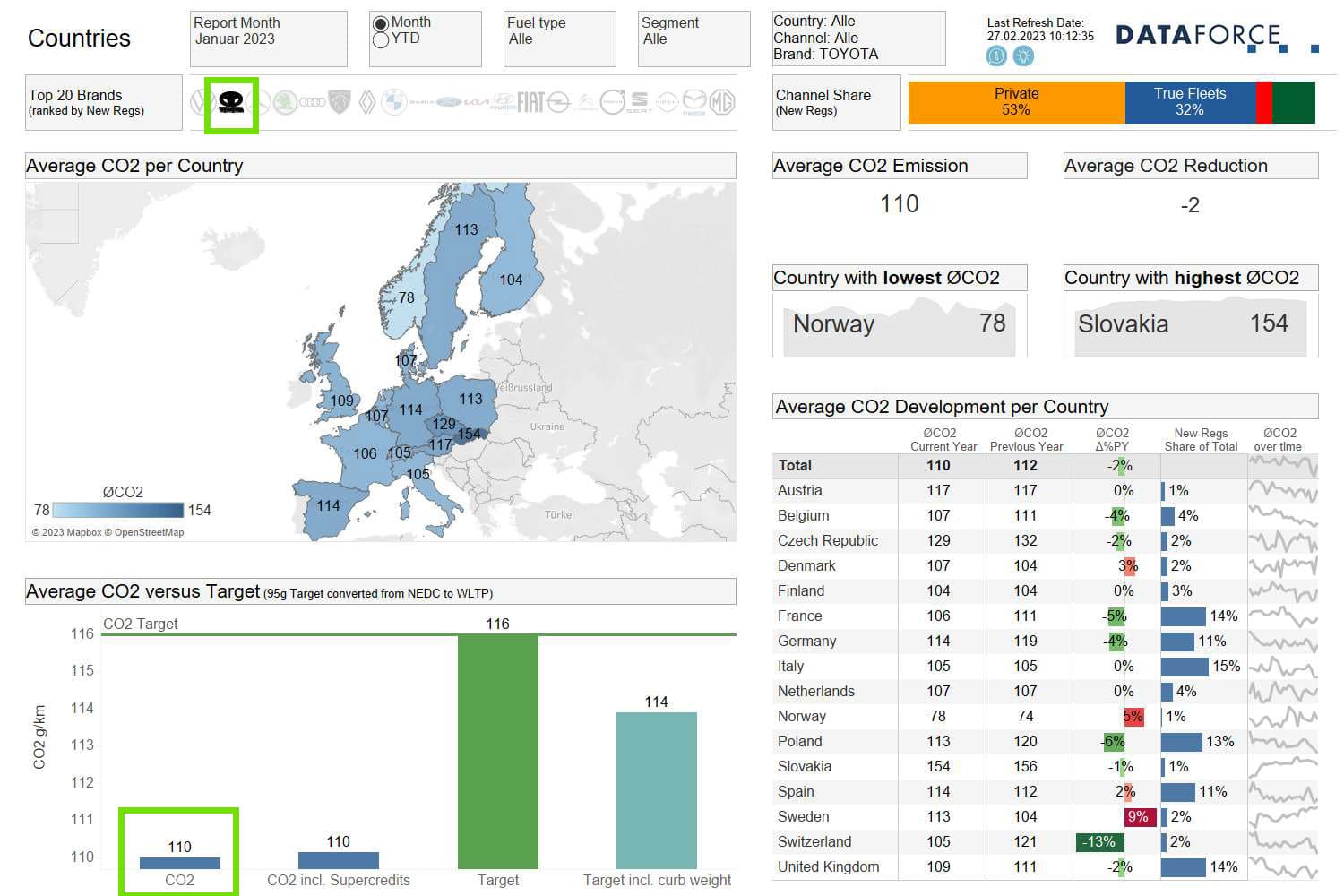Image resolution: width=1344 pixels, height=896 pixels.
Task: Click the Austria row in the table
Action: (1045, 490)
